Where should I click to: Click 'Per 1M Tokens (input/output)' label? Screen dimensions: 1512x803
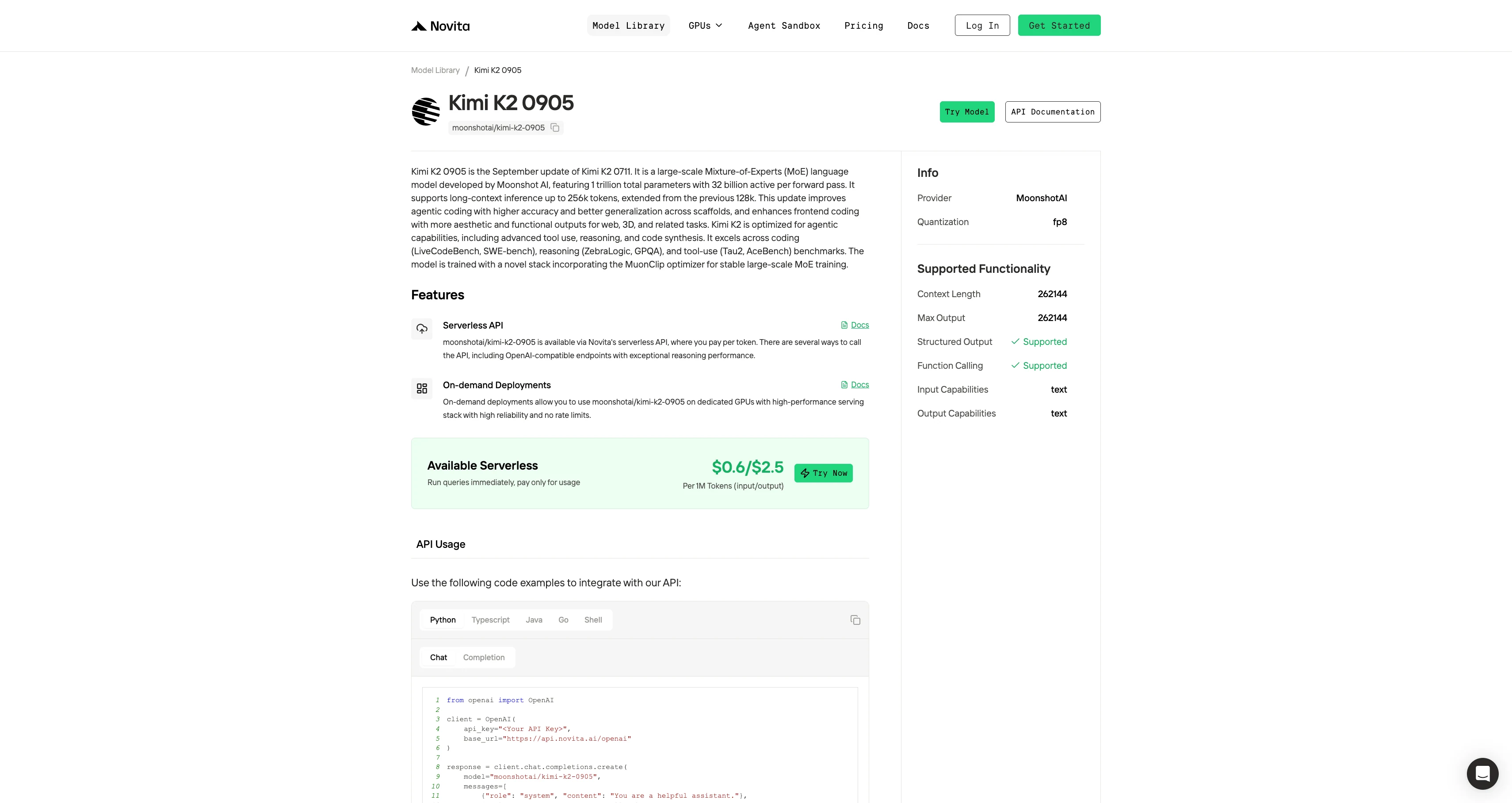(x=733, y=486)
